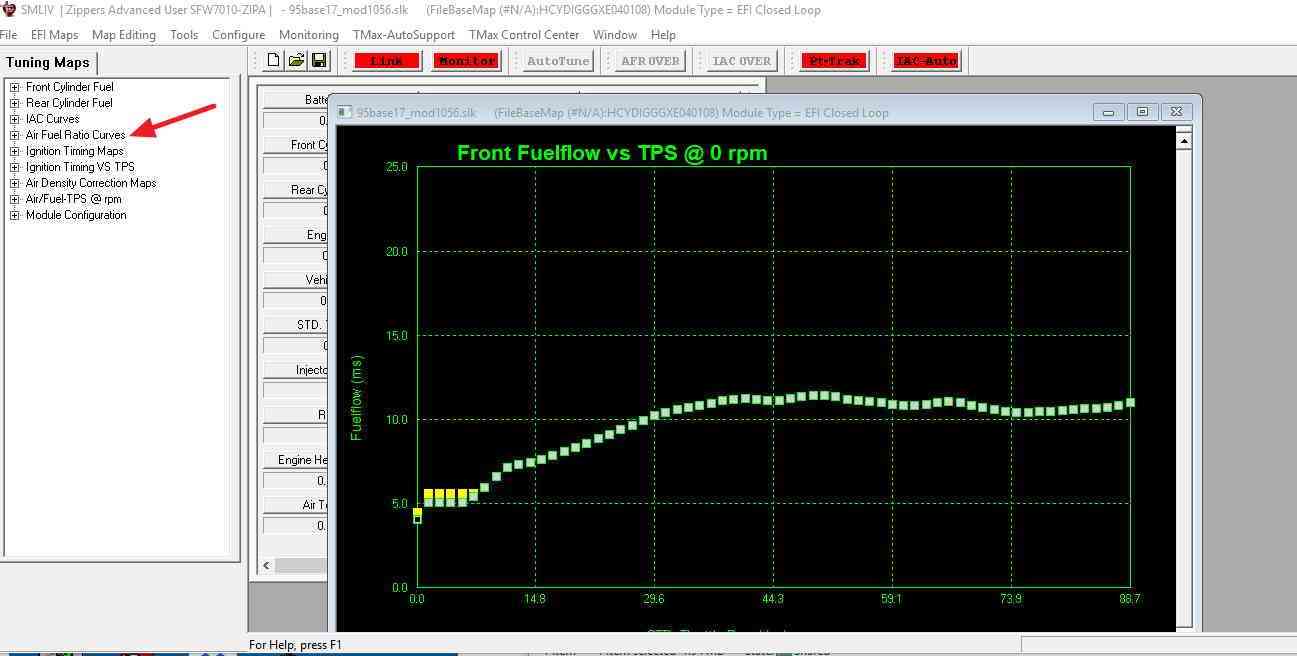Click the left scroll arrow under data panel
Viewport: 1297px width, 656px height.
coord(266,566)
